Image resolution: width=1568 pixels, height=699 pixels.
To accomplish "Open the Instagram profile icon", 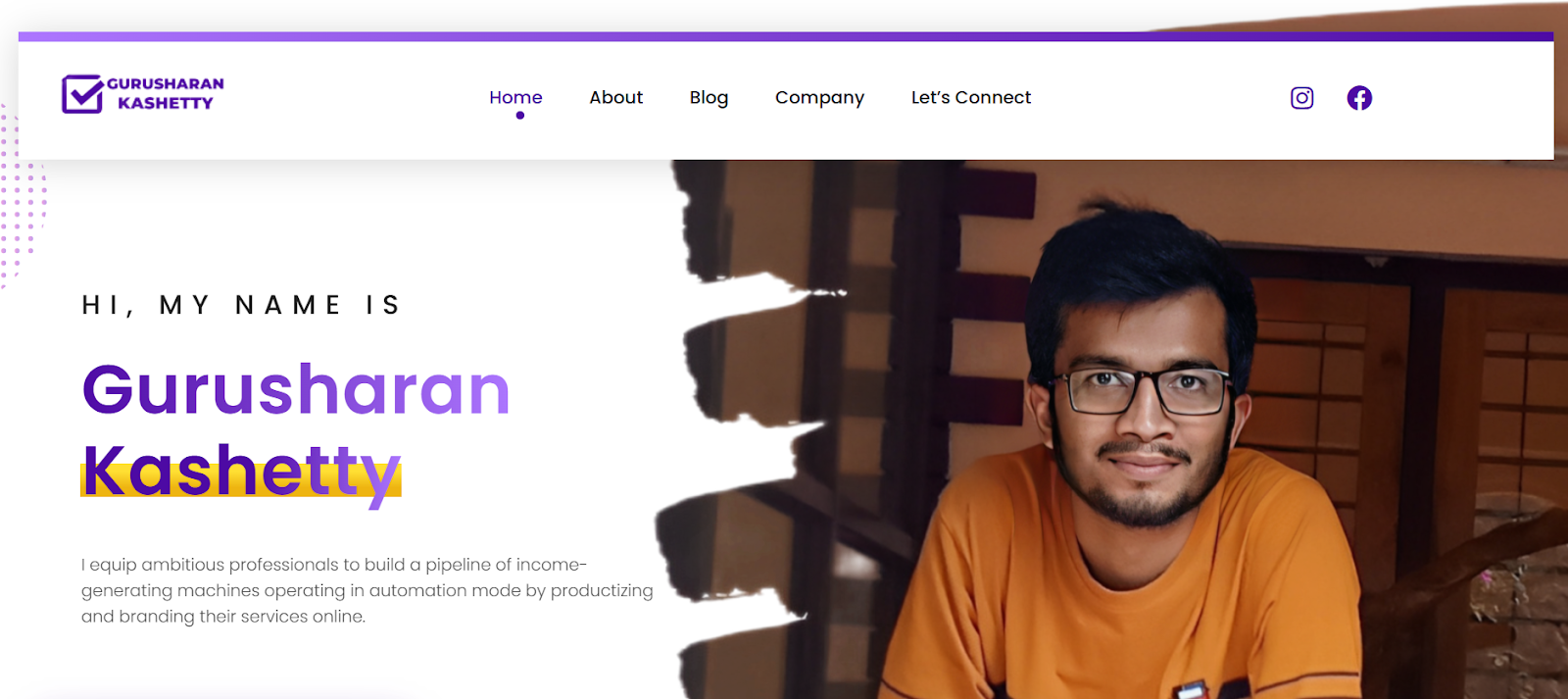I will pyautogui.click(x=1301, y=98).
